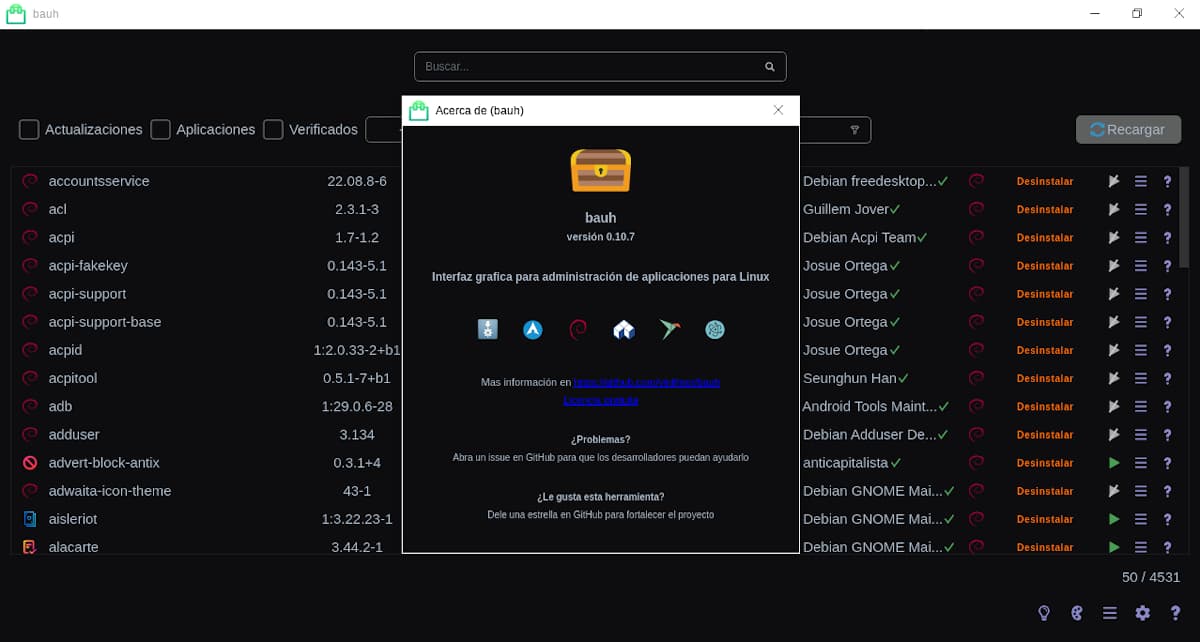Click the aisleriot app icon in the list
This screenshot has height=642, width=1200.
coord(30,519)
